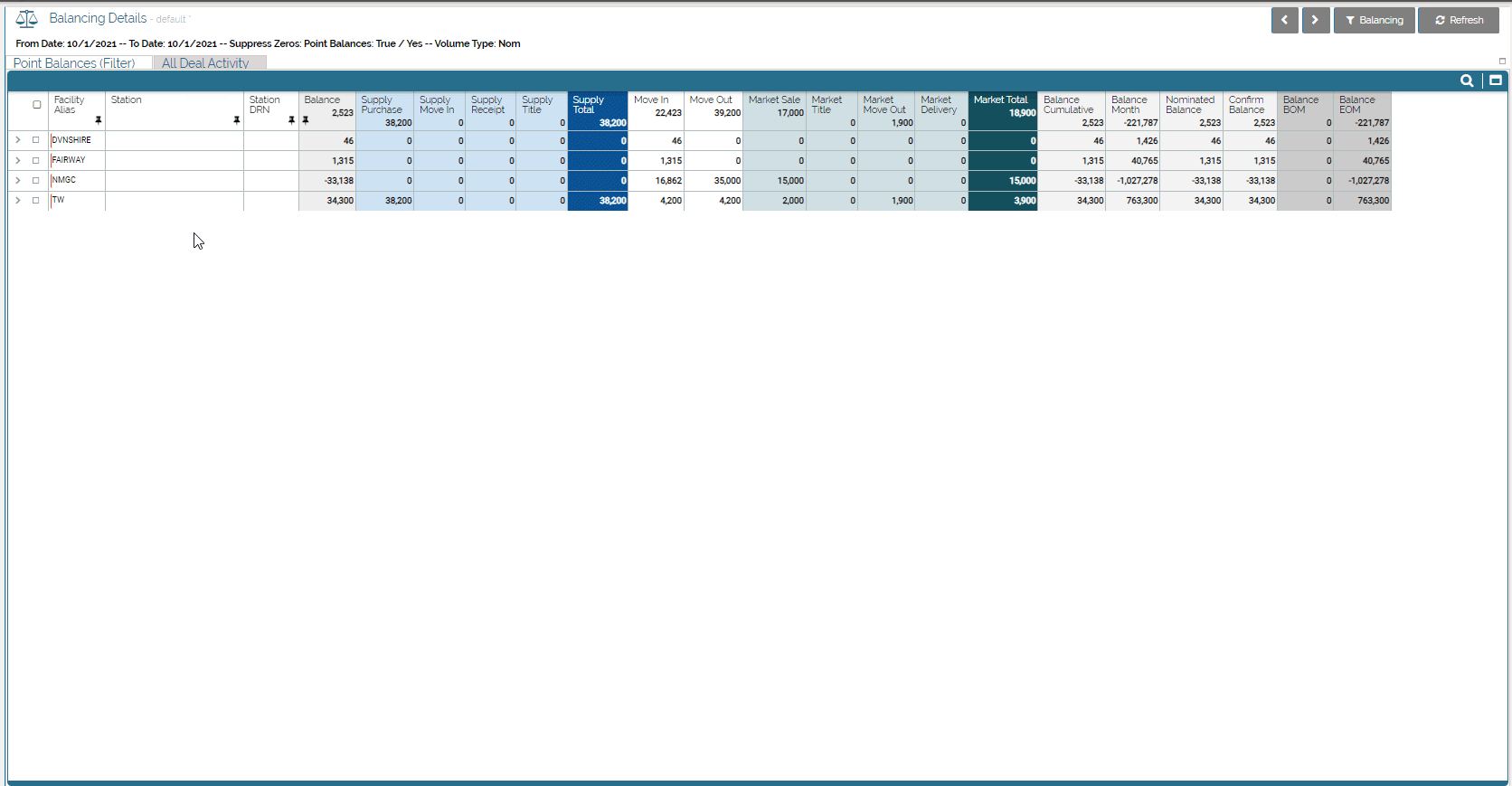Maximize the grid using the window icon

(x=1496, y=80)
